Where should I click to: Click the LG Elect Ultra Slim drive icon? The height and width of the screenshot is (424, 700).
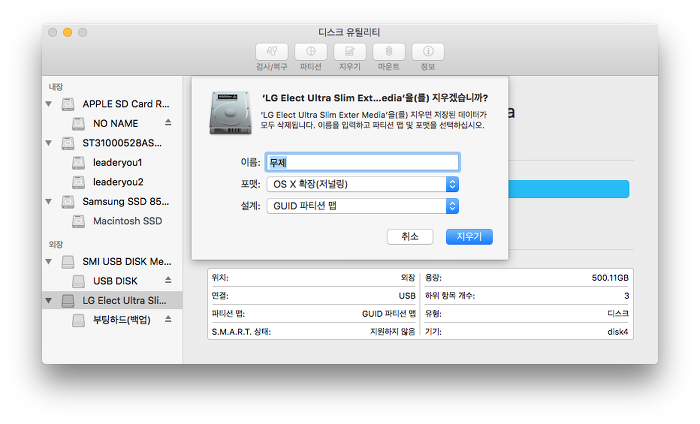coord(68,301)
